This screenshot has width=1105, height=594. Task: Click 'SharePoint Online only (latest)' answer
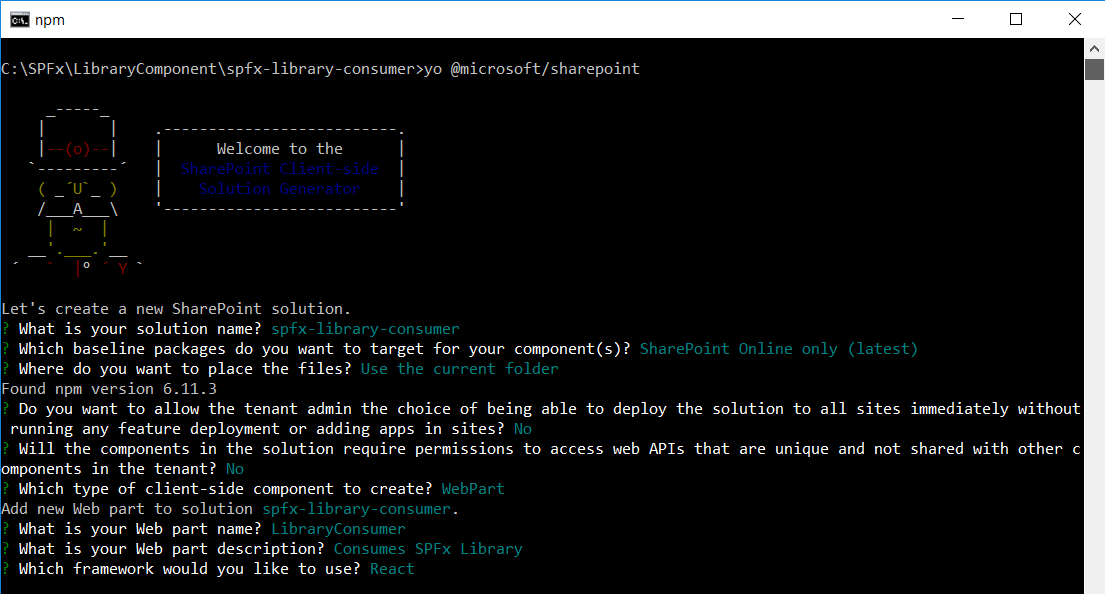point(779,349)
